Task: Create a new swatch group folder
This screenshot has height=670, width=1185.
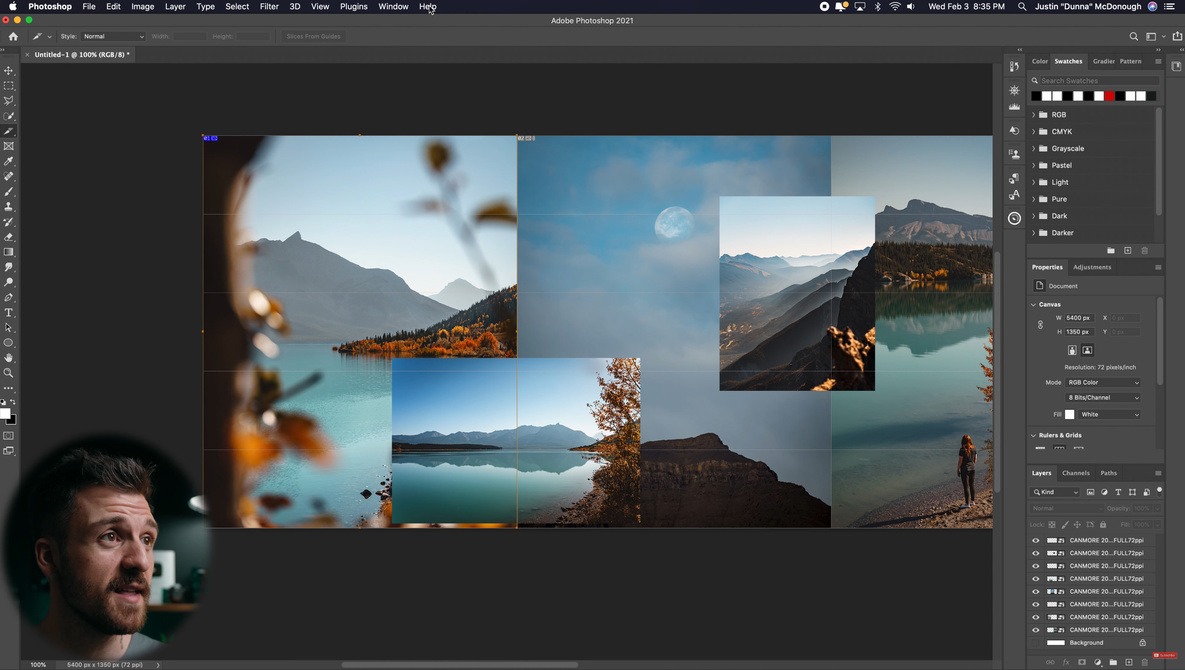Action: tap(1110, 250)
